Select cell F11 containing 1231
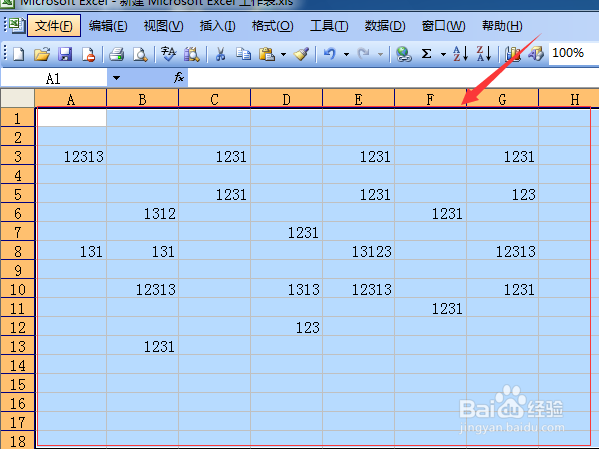This screenshot has height=449, width=599. point(431,308)
